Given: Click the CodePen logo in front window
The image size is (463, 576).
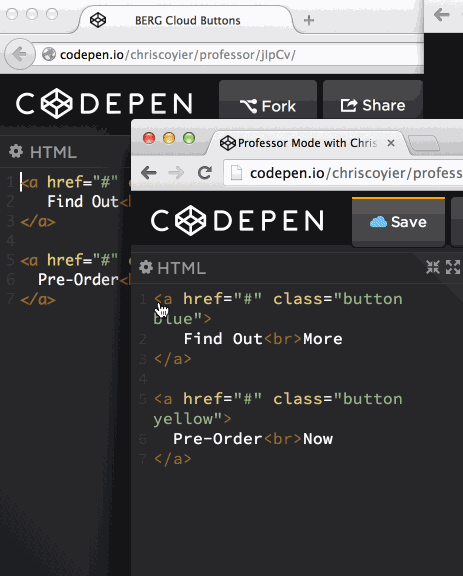Looking at the screenshot, I should pyautogui.click(x=237, y=220).
